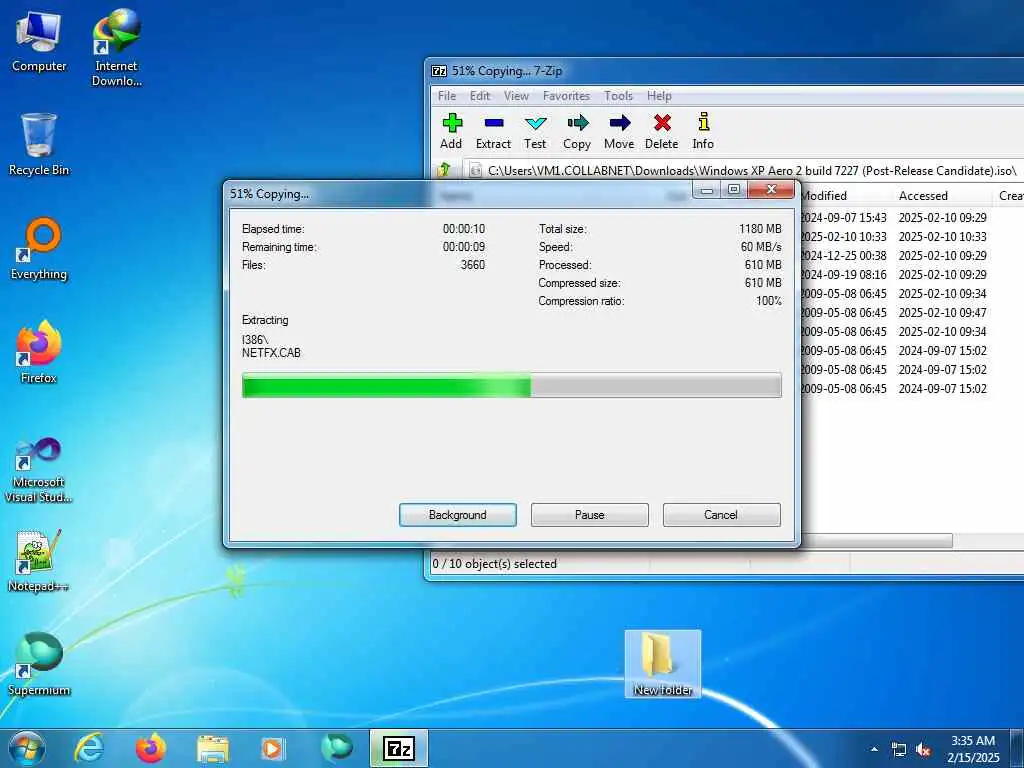The image size is (1024, 768).
Task: Open Supermium from the taskbar
Action: [337, 748]
